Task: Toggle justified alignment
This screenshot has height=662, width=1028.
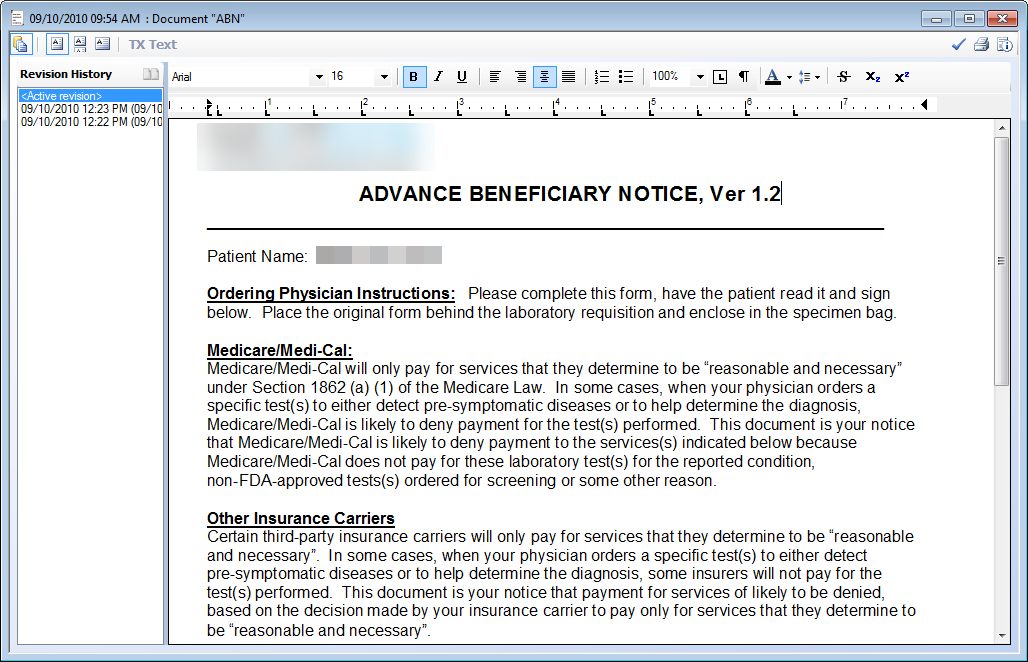Action: click(x=568, y=77)
